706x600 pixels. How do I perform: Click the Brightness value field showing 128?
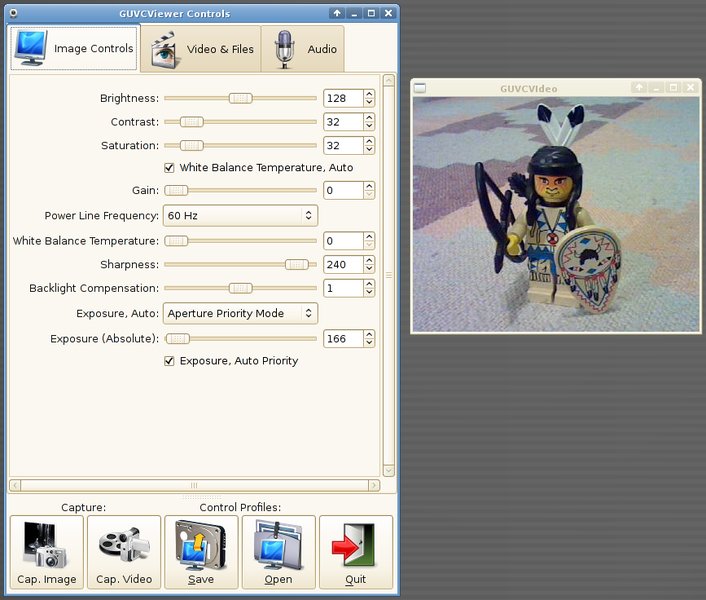click(344, 98)
